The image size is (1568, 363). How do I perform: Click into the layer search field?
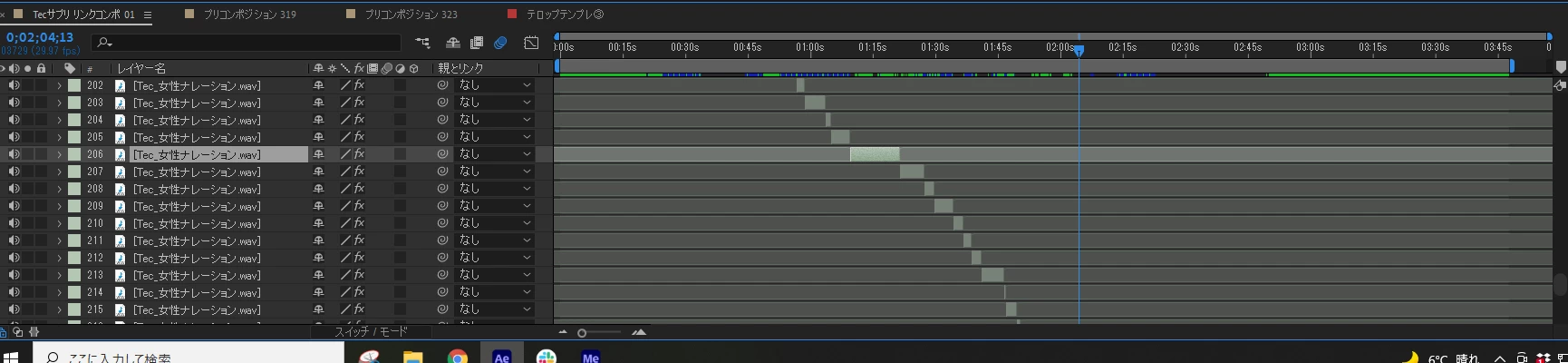pyautogui.click(x=247, y=43)
